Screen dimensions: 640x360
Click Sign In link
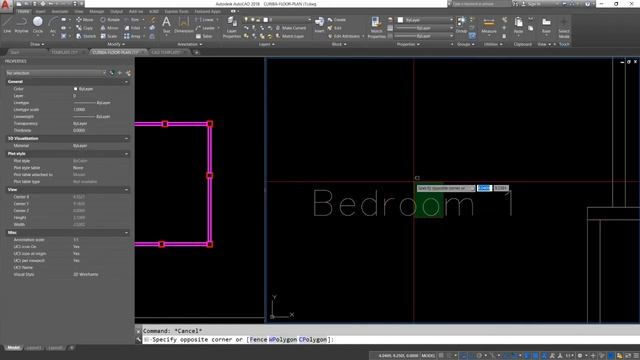pos(532,4)
